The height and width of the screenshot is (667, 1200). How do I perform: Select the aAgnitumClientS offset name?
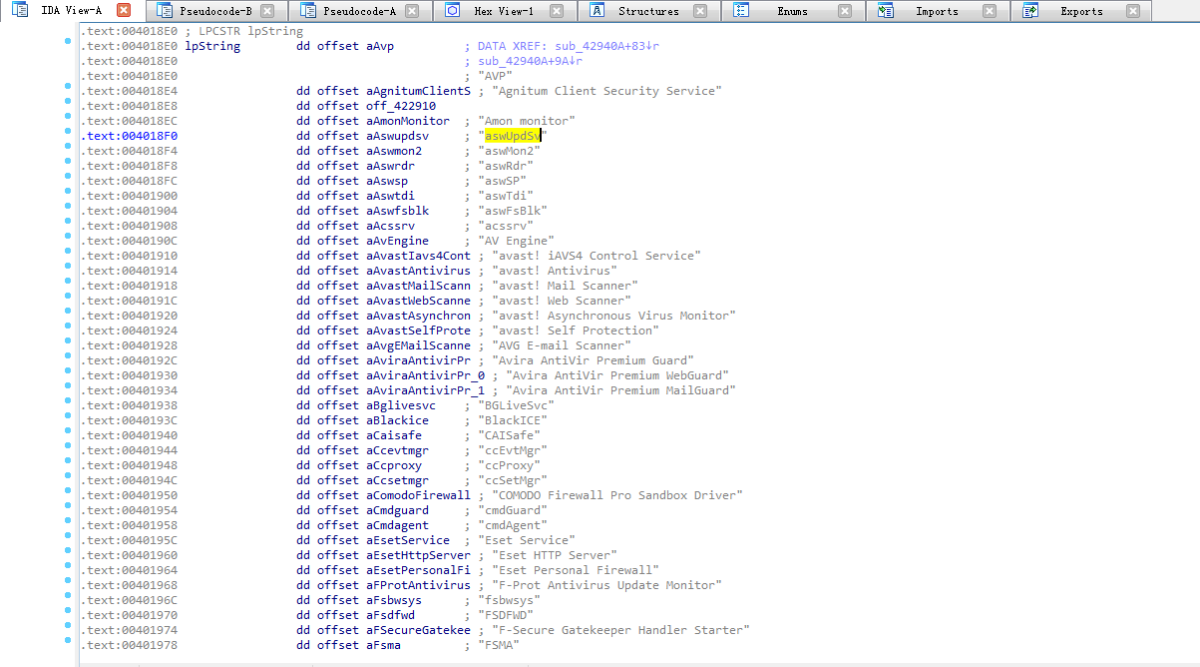click(x=418, y=91)
